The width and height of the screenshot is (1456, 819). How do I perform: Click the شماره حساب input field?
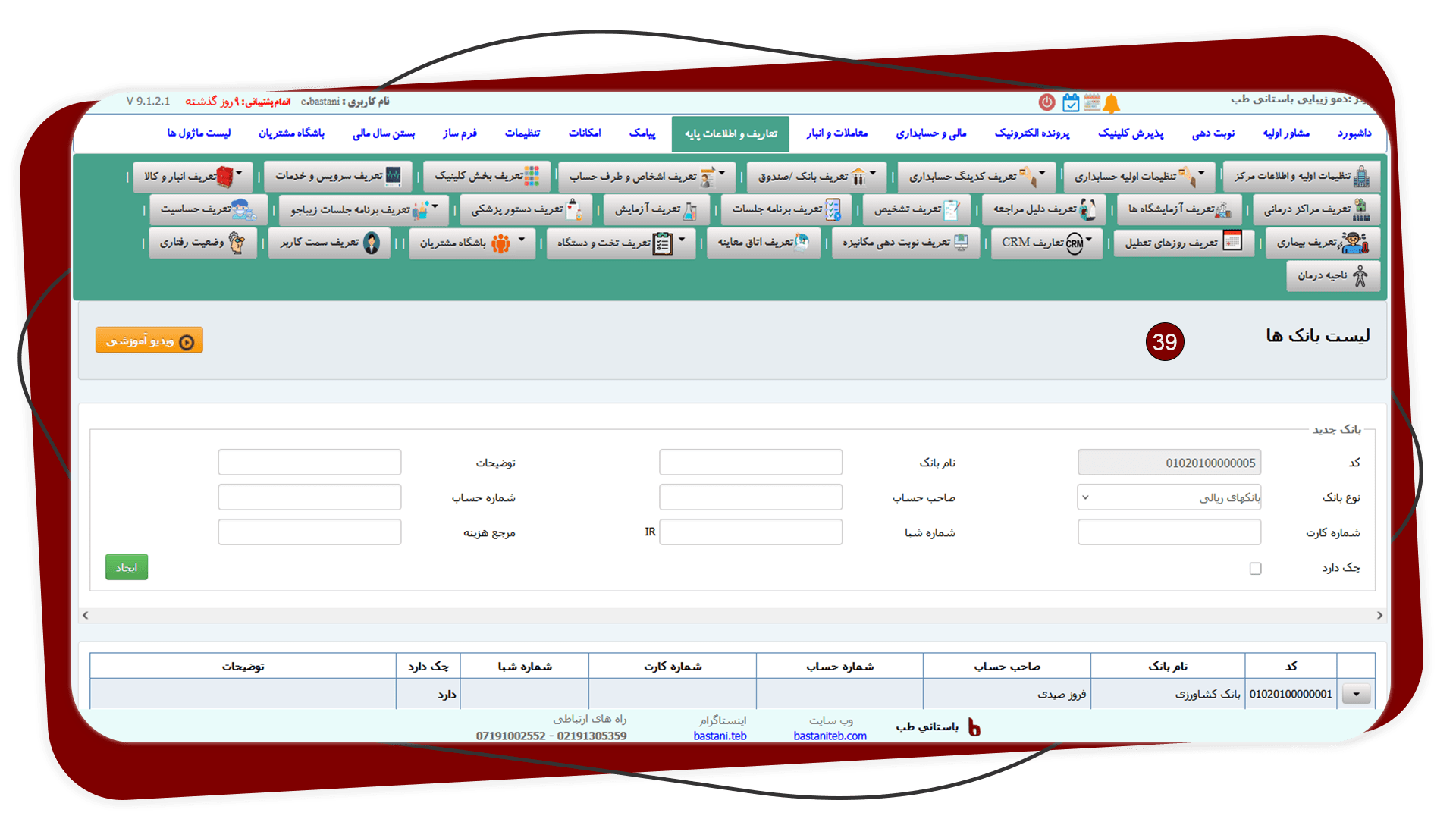coord(309,497)
